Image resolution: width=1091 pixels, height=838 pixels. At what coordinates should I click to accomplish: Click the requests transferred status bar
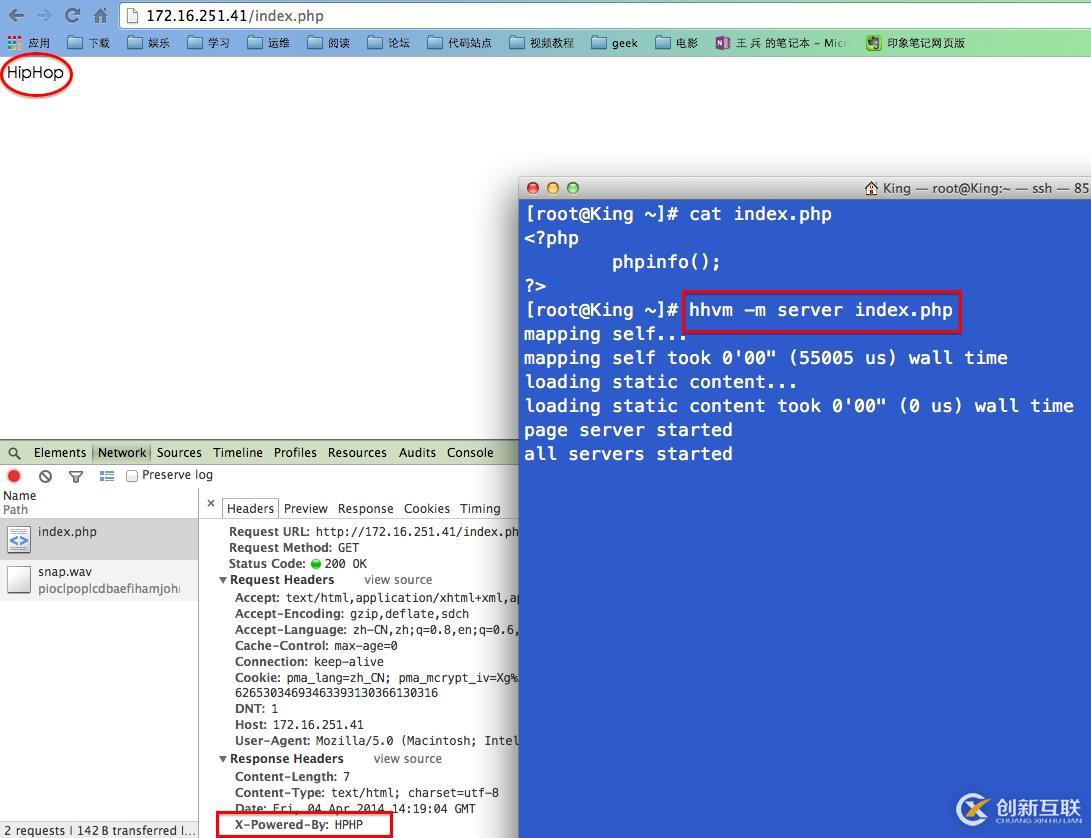pos(99,830)
